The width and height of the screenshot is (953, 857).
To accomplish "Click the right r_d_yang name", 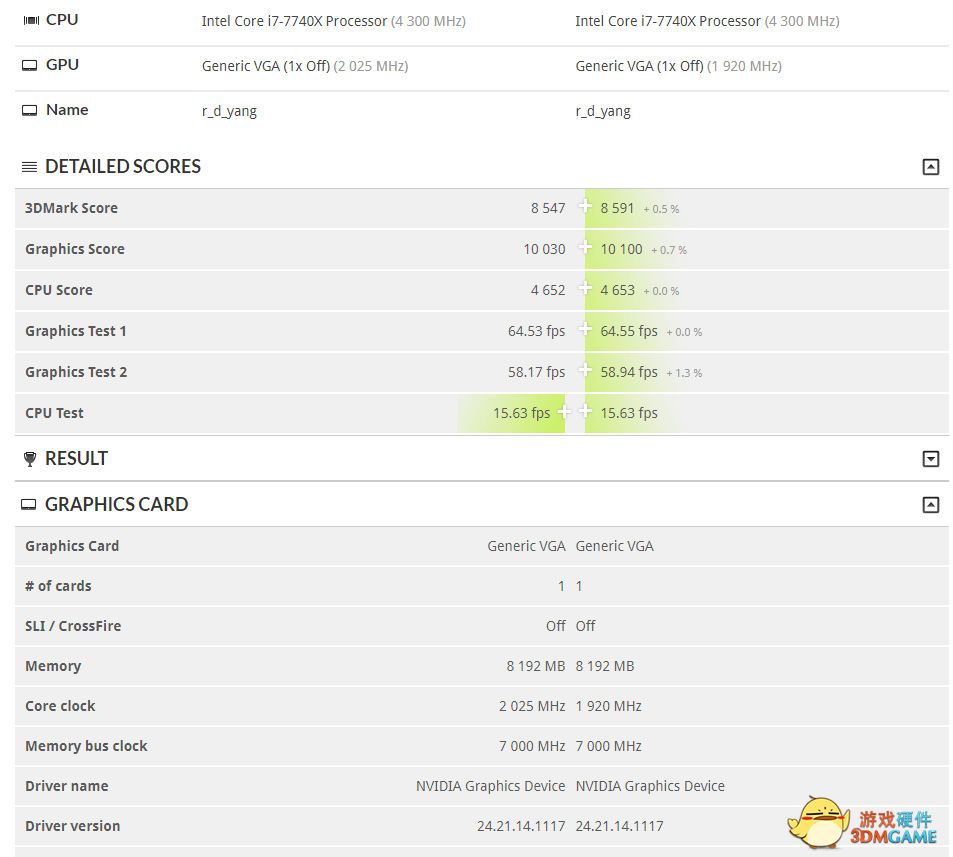I will (603, 111).
